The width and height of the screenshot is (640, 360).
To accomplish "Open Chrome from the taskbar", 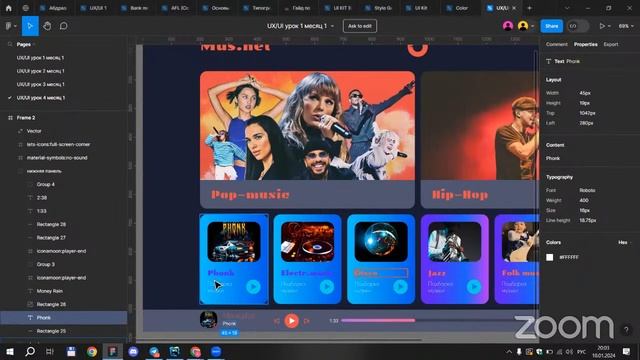I will click(x=92, y=351).
